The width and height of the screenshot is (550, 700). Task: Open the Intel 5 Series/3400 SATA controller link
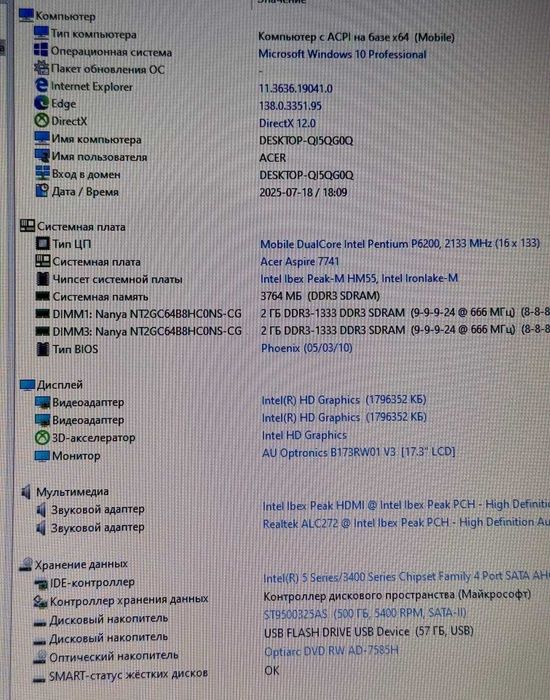click(407, 577)
